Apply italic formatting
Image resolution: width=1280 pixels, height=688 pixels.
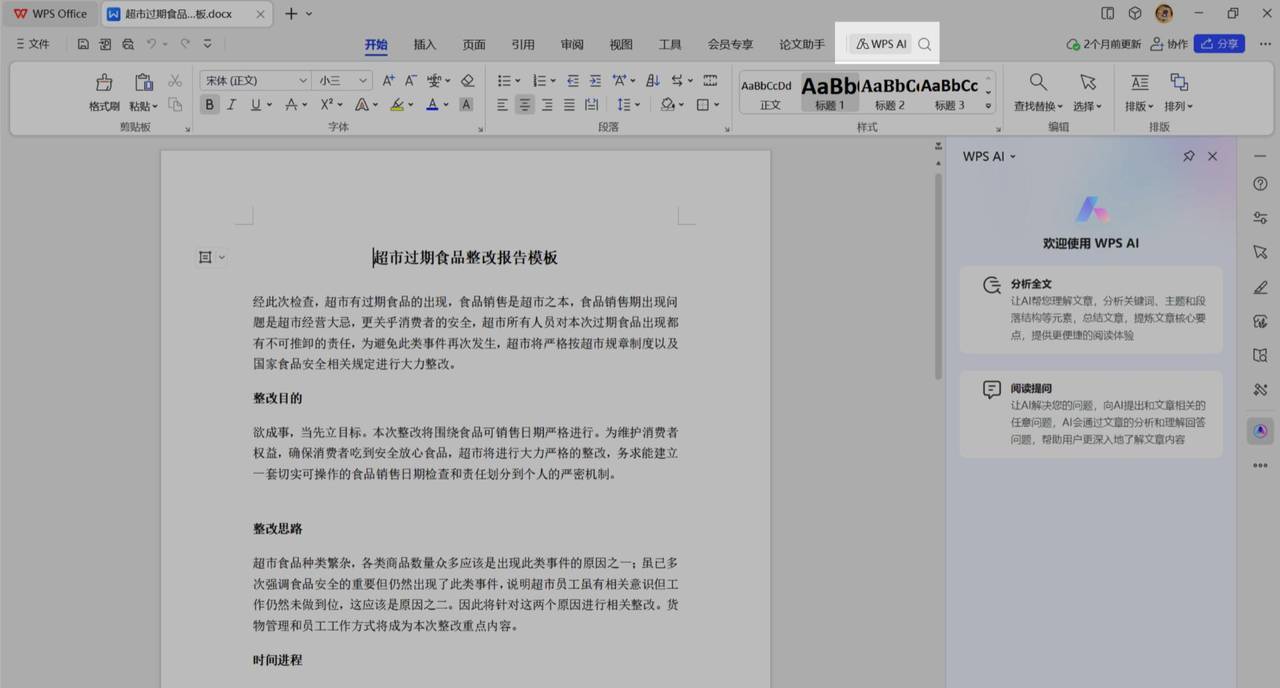(231, 104)
